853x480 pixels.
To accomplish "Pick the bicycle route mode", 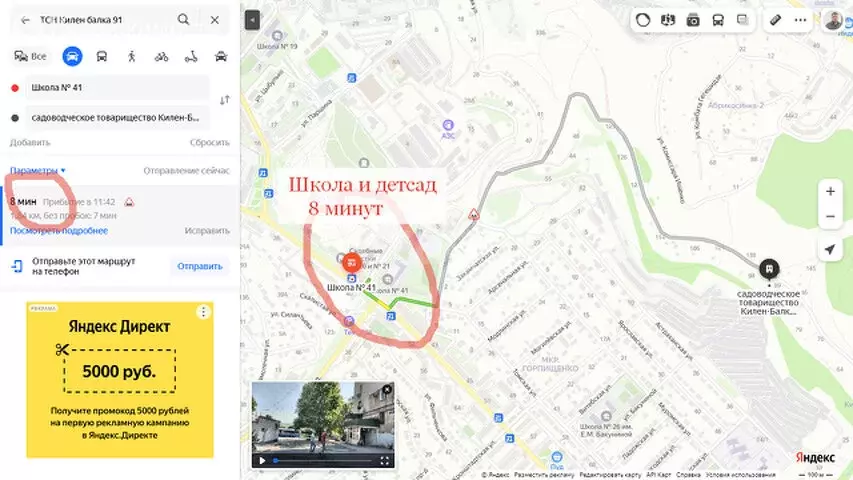I will (x=162, y=56).
